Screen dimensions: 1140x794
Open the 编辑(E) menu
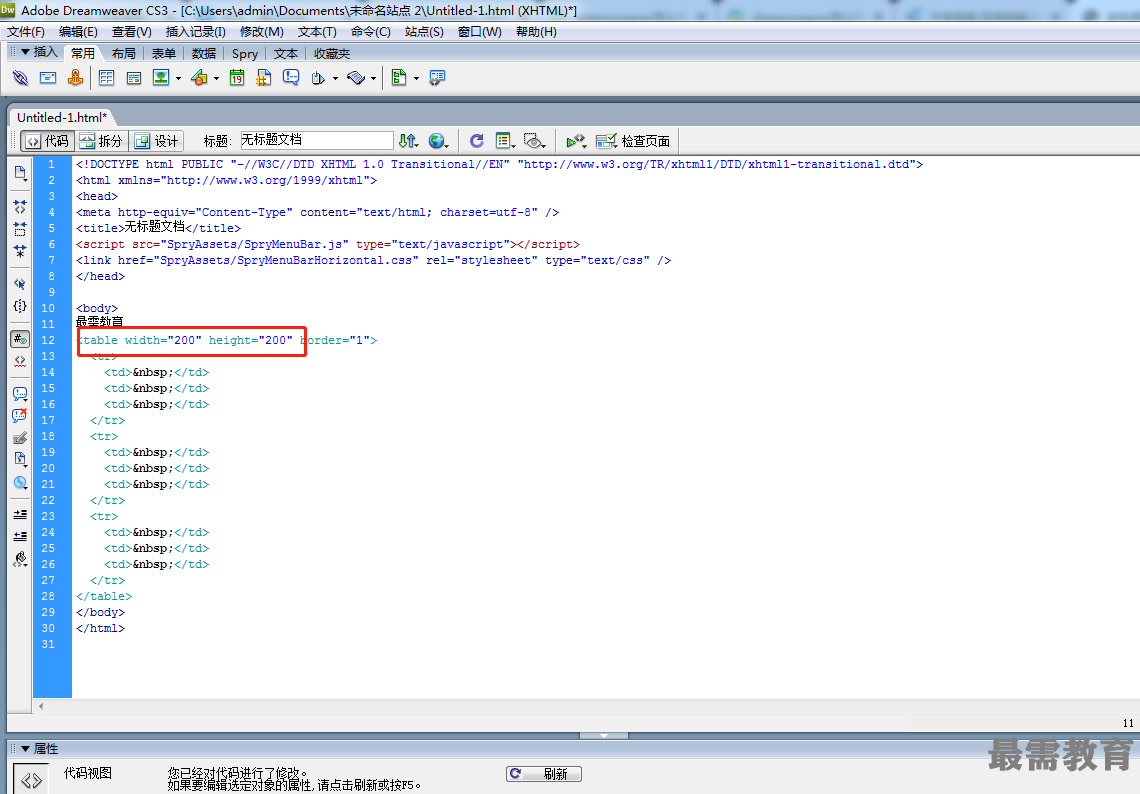tap(79, 32)
